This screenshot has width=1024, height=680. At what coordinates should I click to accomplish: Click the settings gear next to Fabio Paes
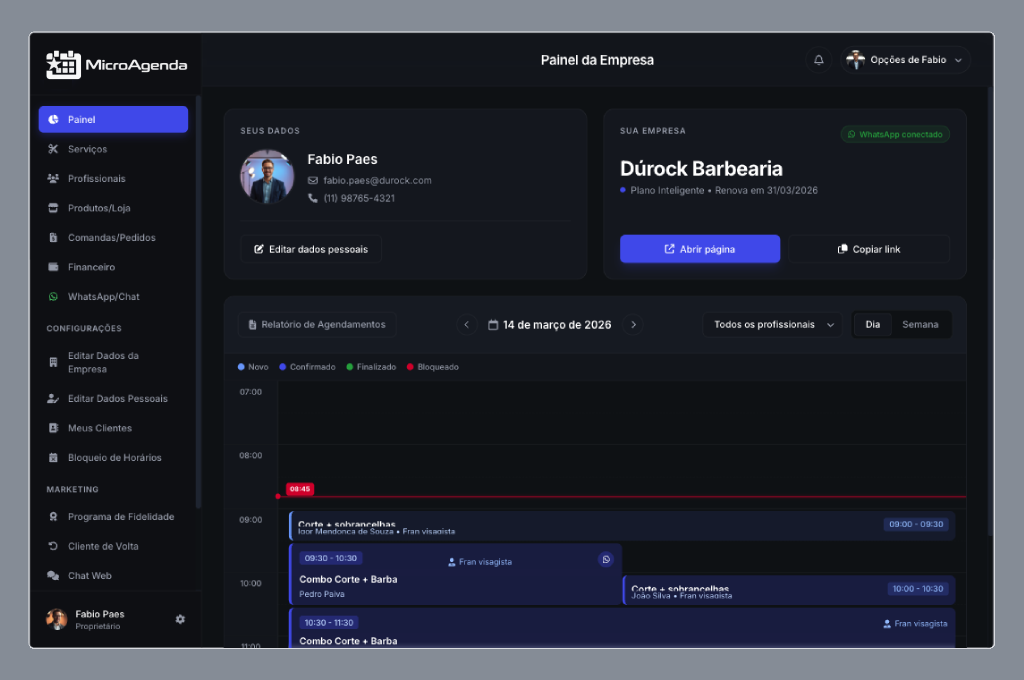180,619
